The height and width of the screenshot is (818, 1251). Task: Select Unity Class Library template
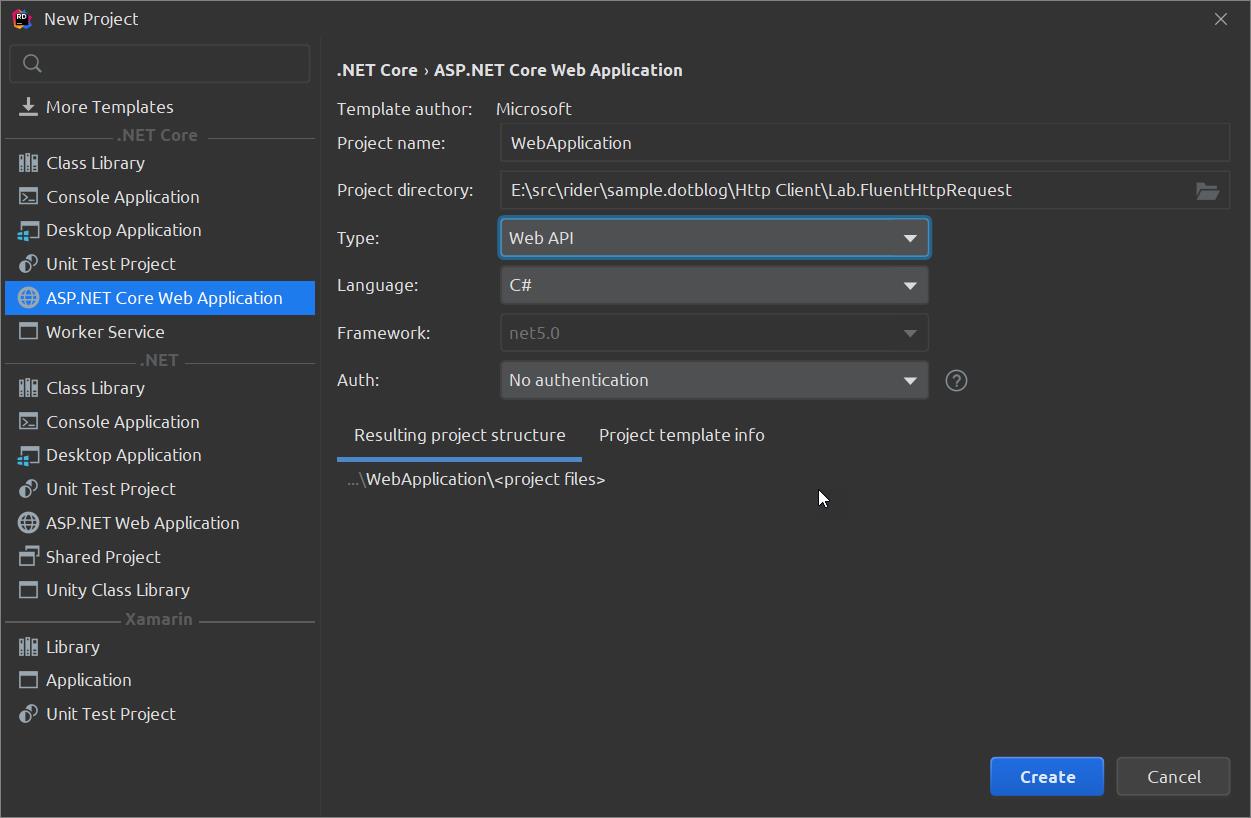tap(160, 590)
